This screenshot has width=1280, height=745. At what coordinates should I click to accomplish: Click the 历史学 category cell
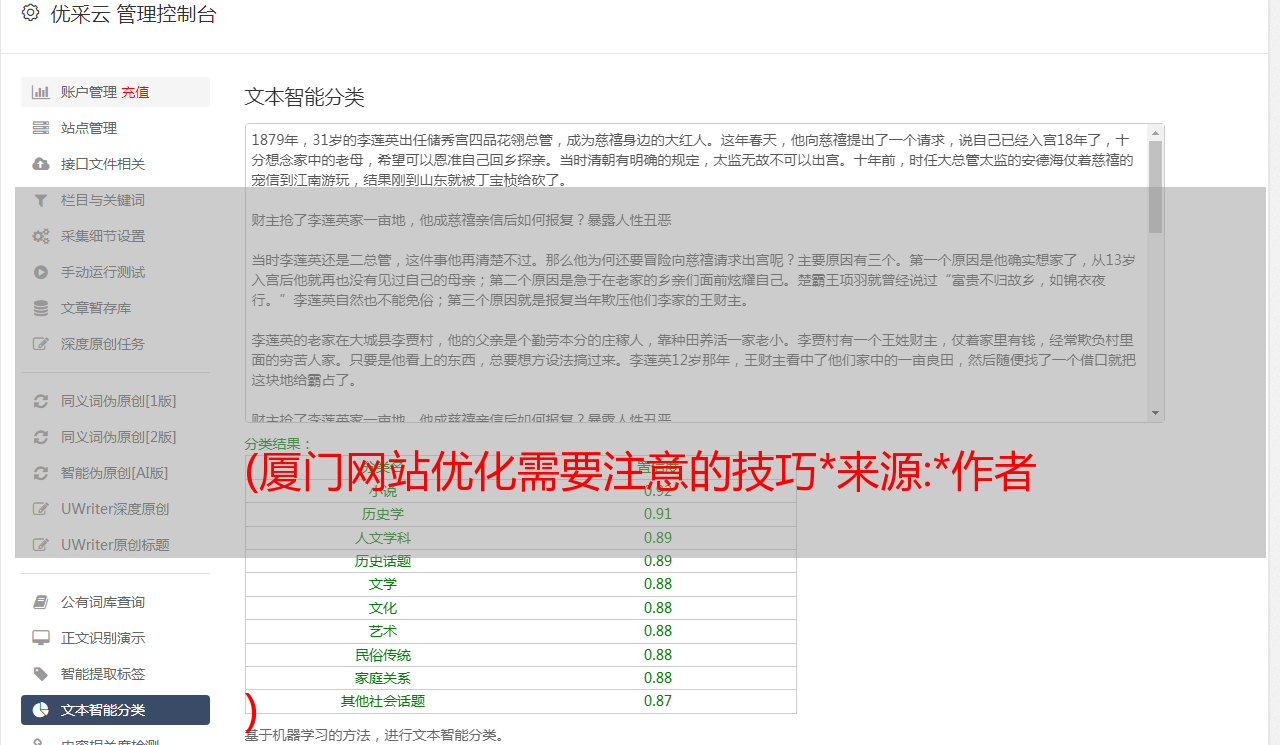pos(383,514)
